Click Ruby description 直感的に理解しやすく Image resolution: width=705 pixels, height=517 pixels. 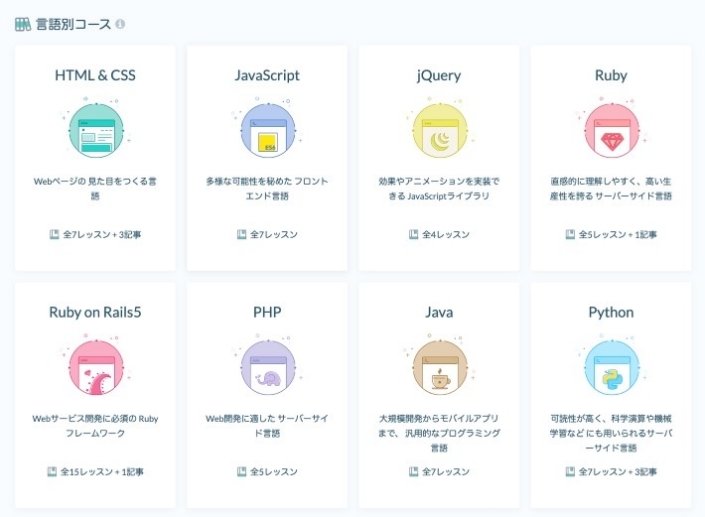click(x=611, y=188)
